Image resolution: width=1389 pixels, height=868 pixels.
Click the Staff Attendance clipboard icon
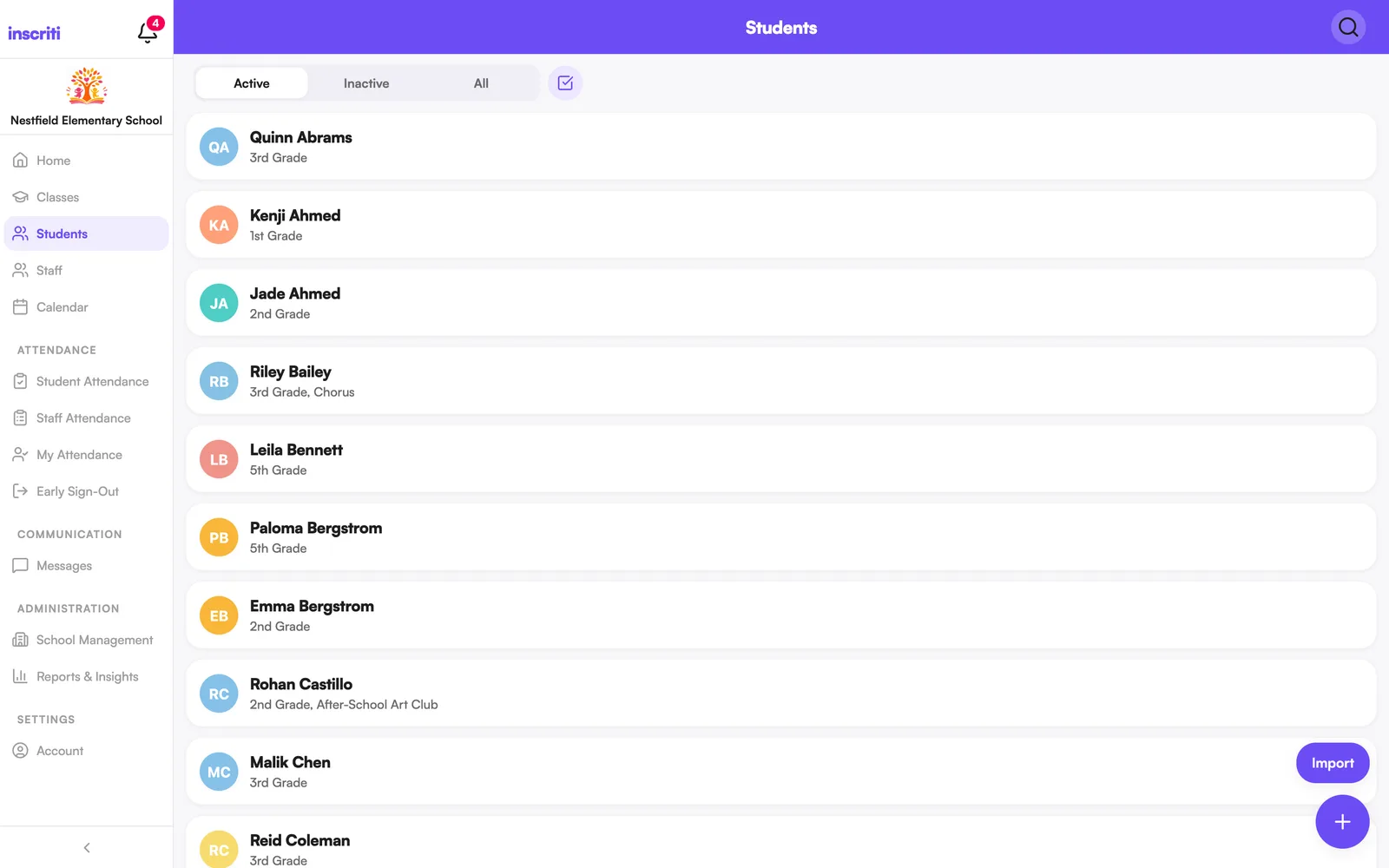pos(21,418)
